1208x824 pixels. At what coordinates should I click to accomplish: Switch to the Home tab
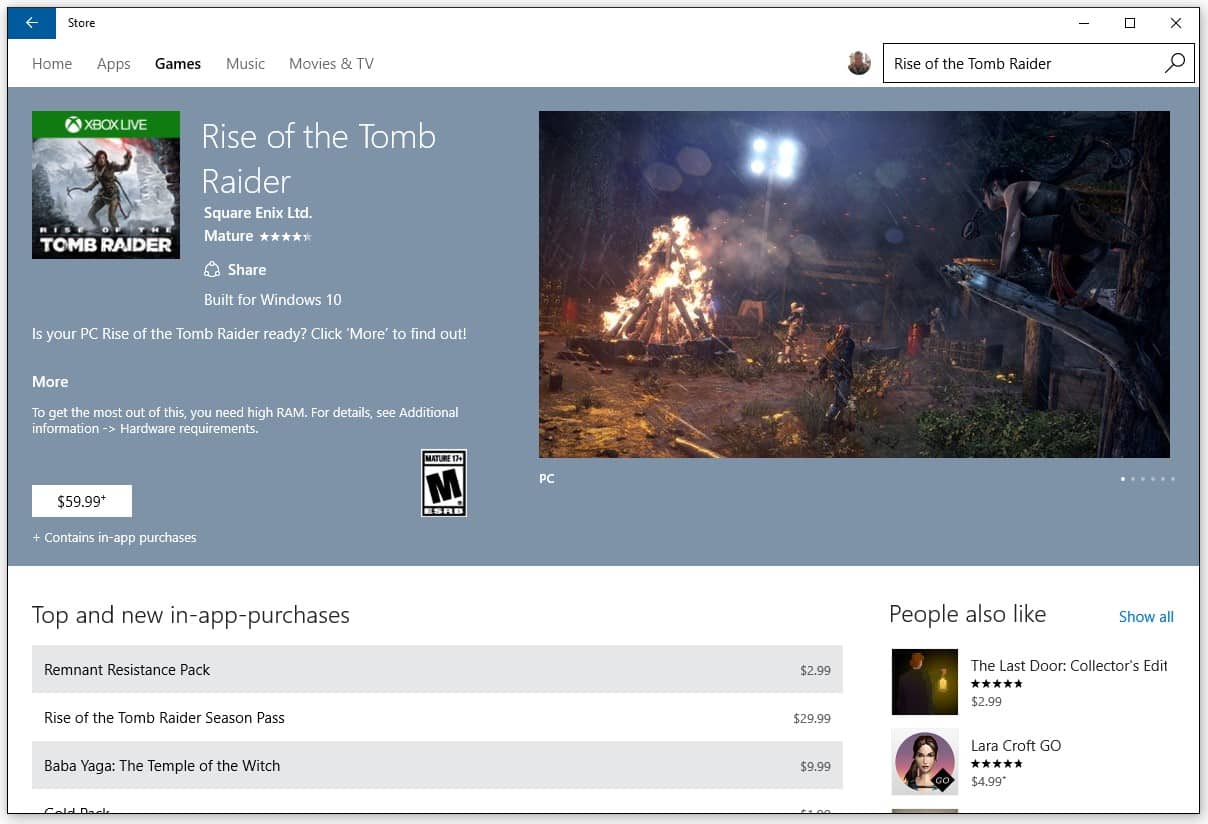52,63
